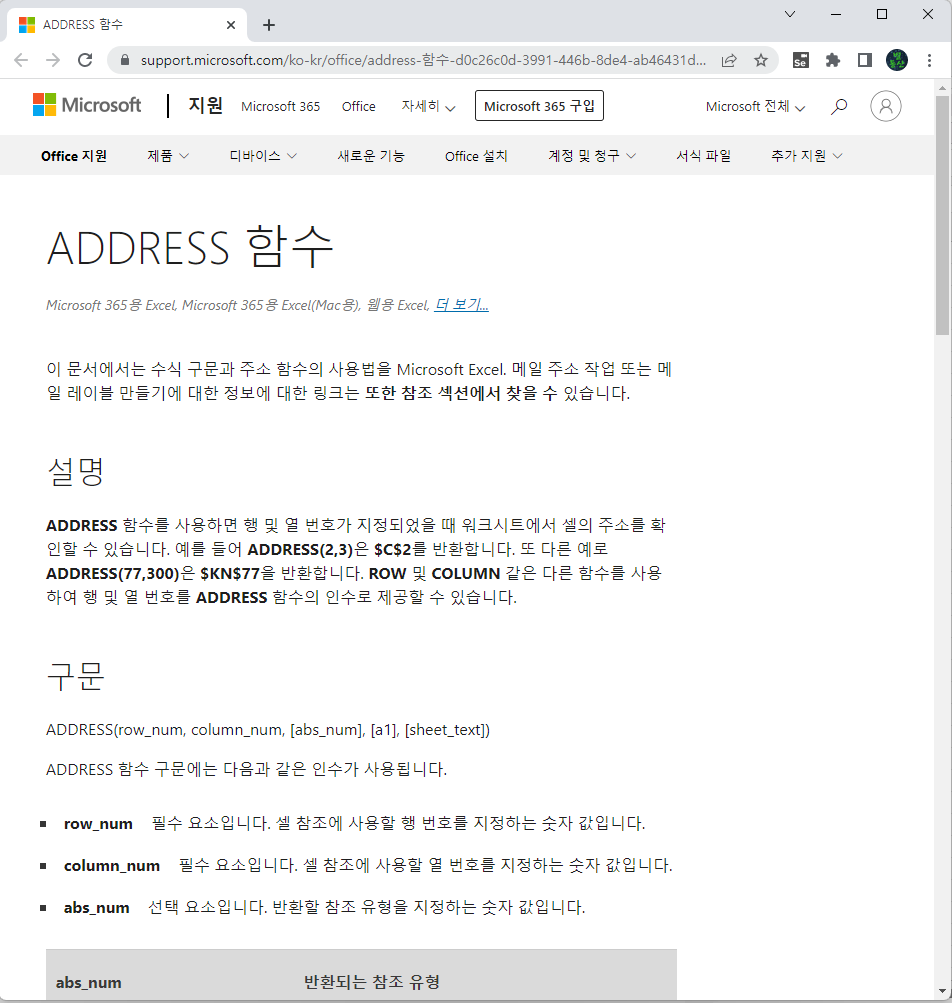
Task: Expand the 자세히 dropdown
Action: (x=428, y=106)
